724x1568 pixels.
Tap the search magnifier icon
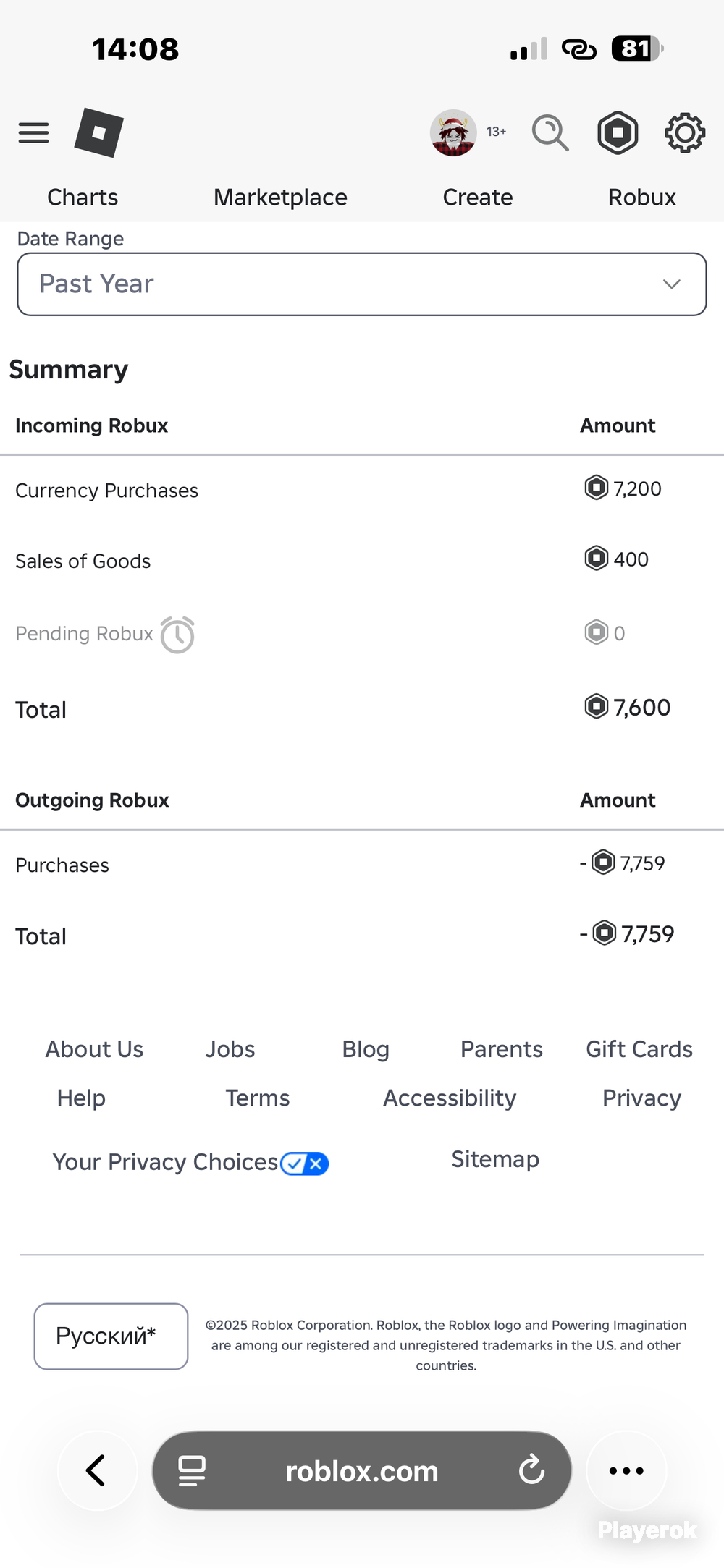pyautogui.click(x=550, y=132)
